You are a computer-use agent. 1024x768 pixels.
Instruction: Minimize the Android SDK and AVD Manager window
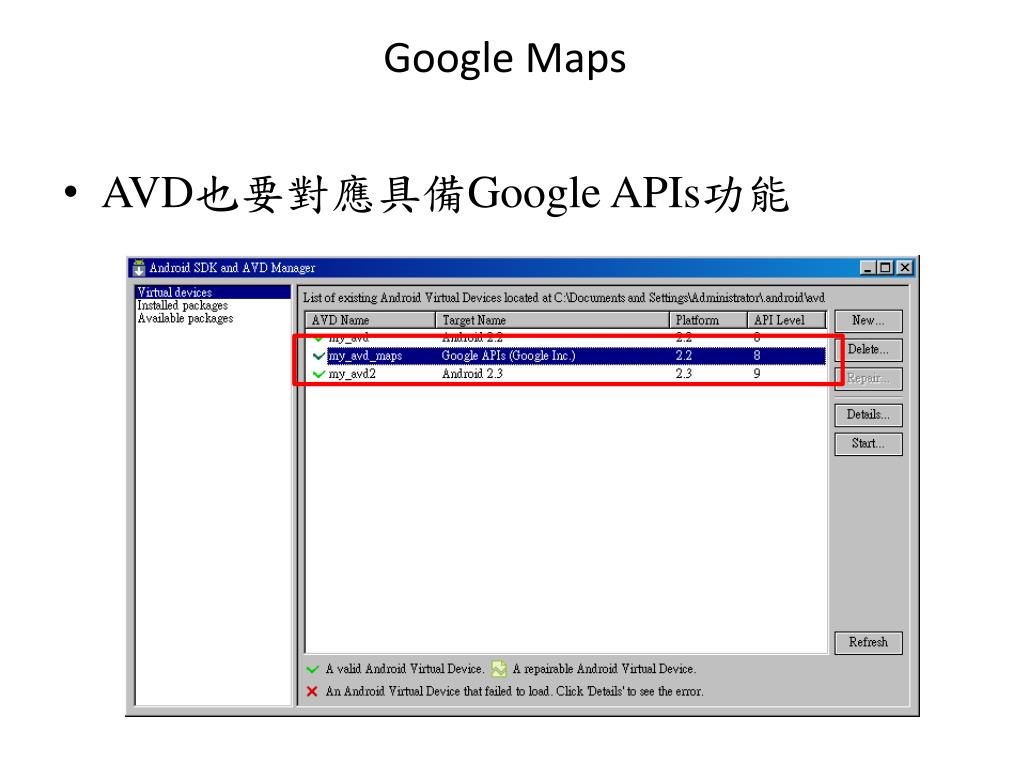pyautogui.click(x=868, y=268)
